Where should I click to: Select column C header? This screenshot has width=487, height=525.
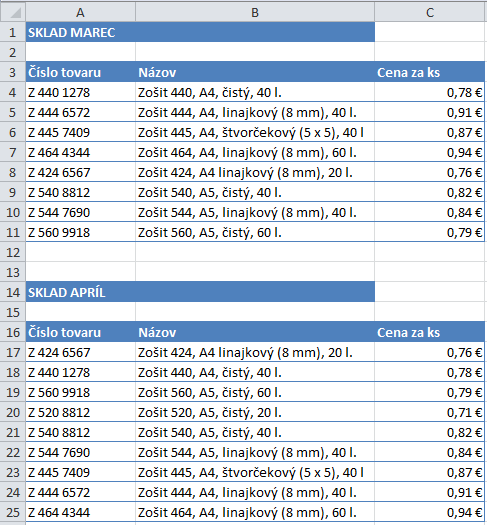(430, 12)
